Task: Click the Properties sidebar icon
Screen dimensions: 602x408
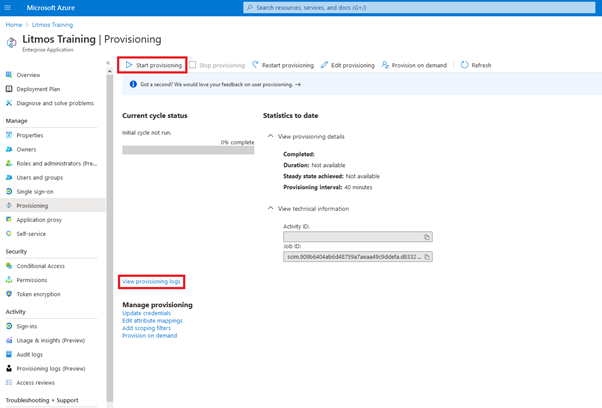Action: (9, 135)
